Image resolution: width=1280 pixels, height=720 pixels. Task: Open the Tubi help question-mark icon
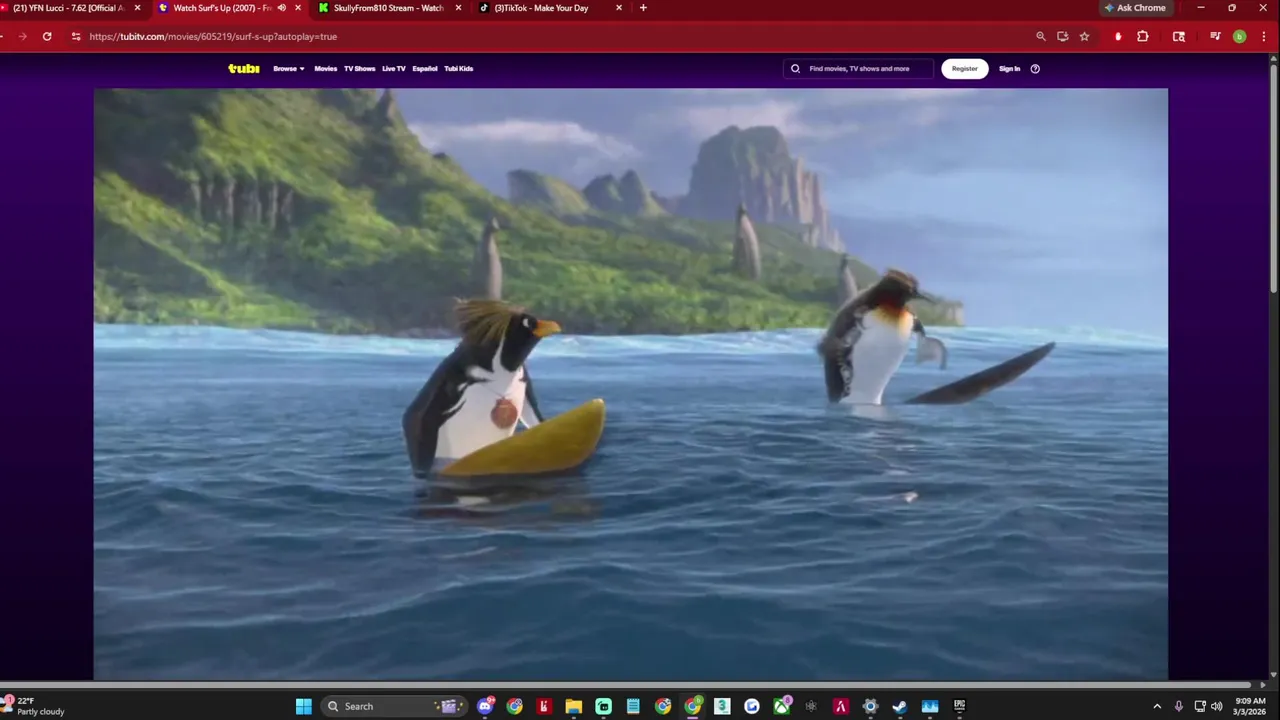1035,69
